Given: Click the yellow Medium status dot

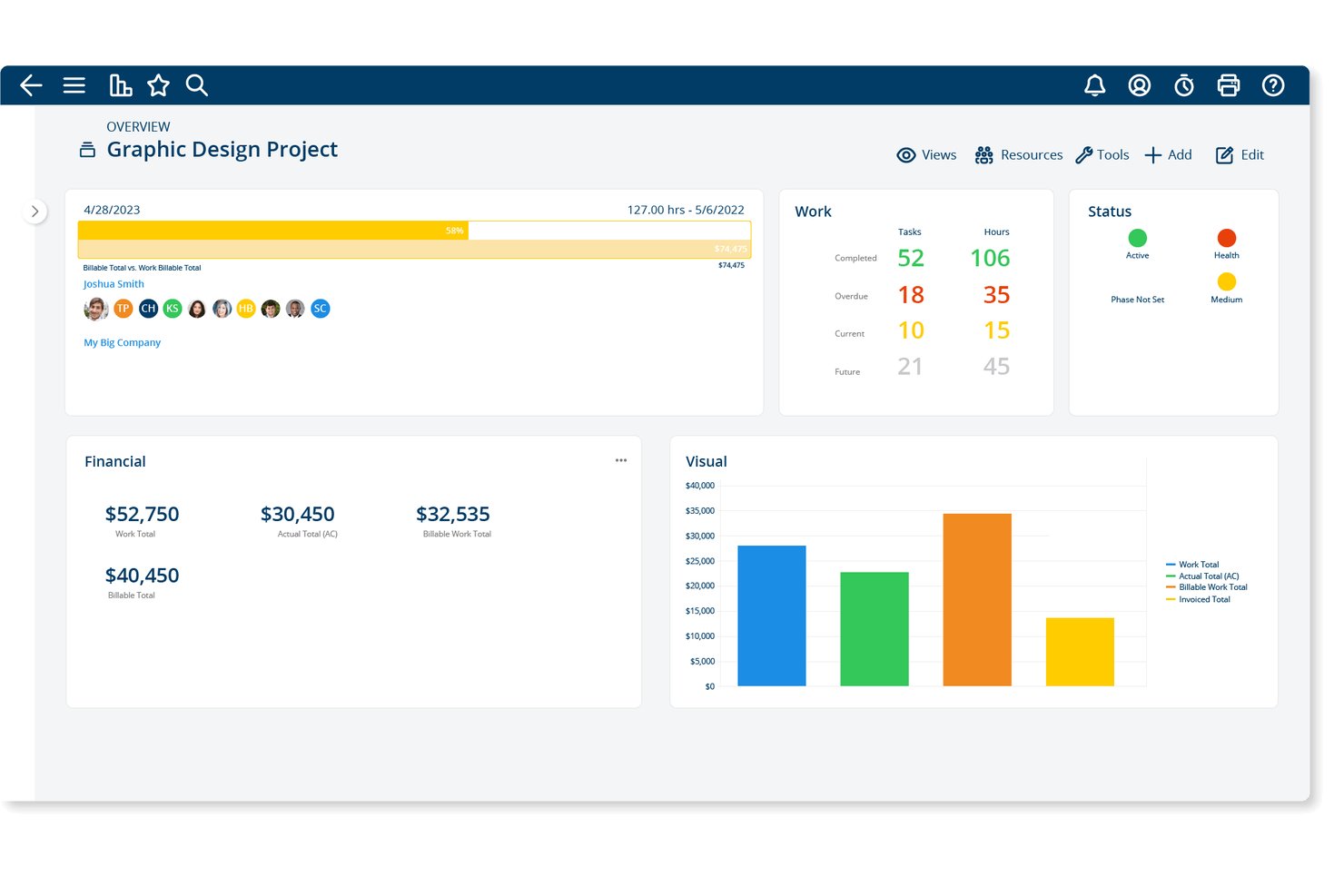Looking at the screenshot, I should [x=1226, y=281].
